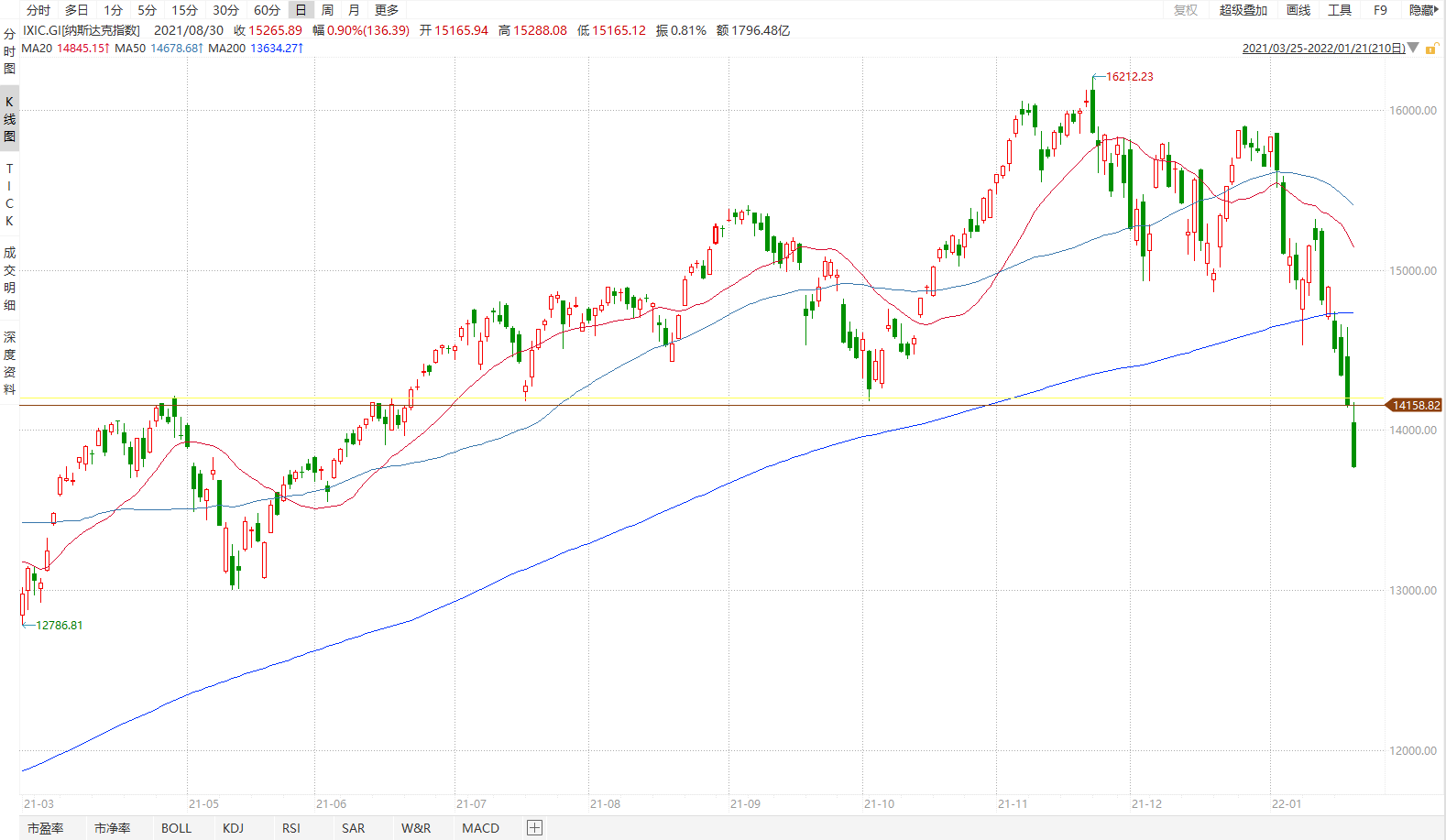
Task: Show the MACD indicator
Action: (x=480, y=828)
